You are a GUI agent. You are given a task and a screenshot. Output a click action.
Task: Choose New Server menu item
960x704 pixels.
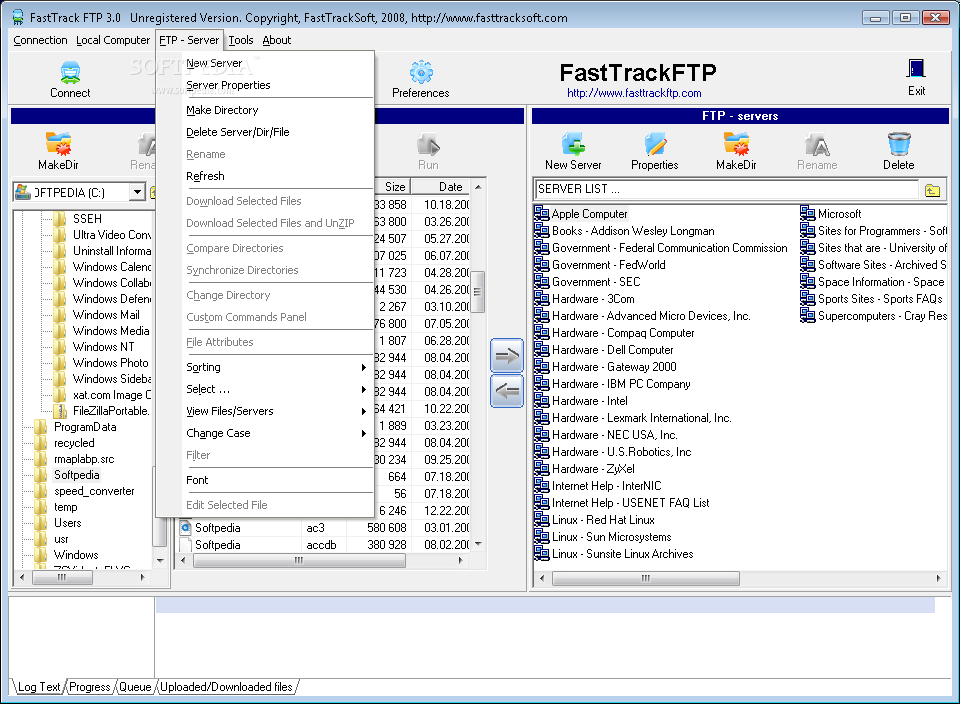tap(264, 63)
